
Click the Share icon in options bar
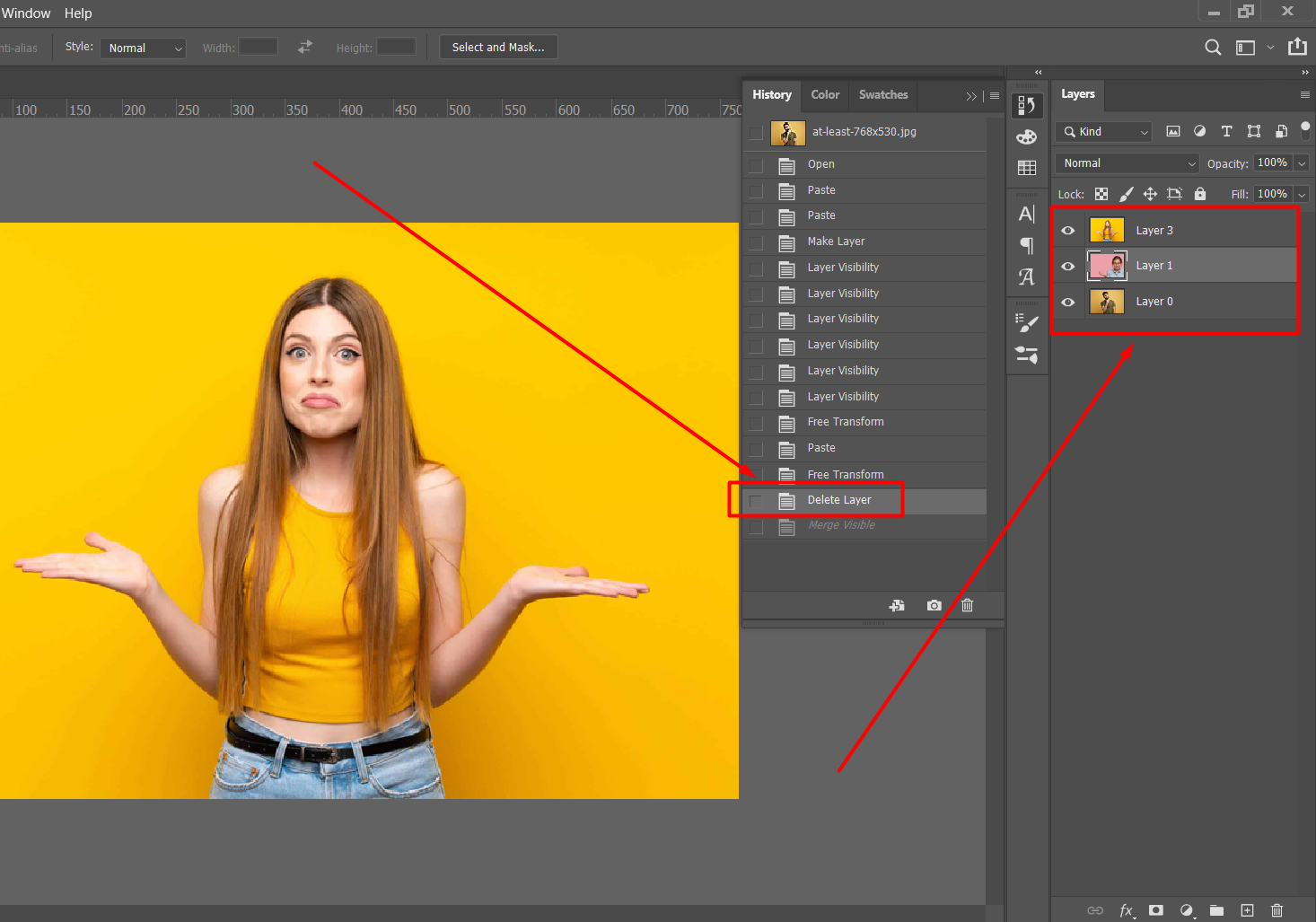click(x=1297, y=47)
